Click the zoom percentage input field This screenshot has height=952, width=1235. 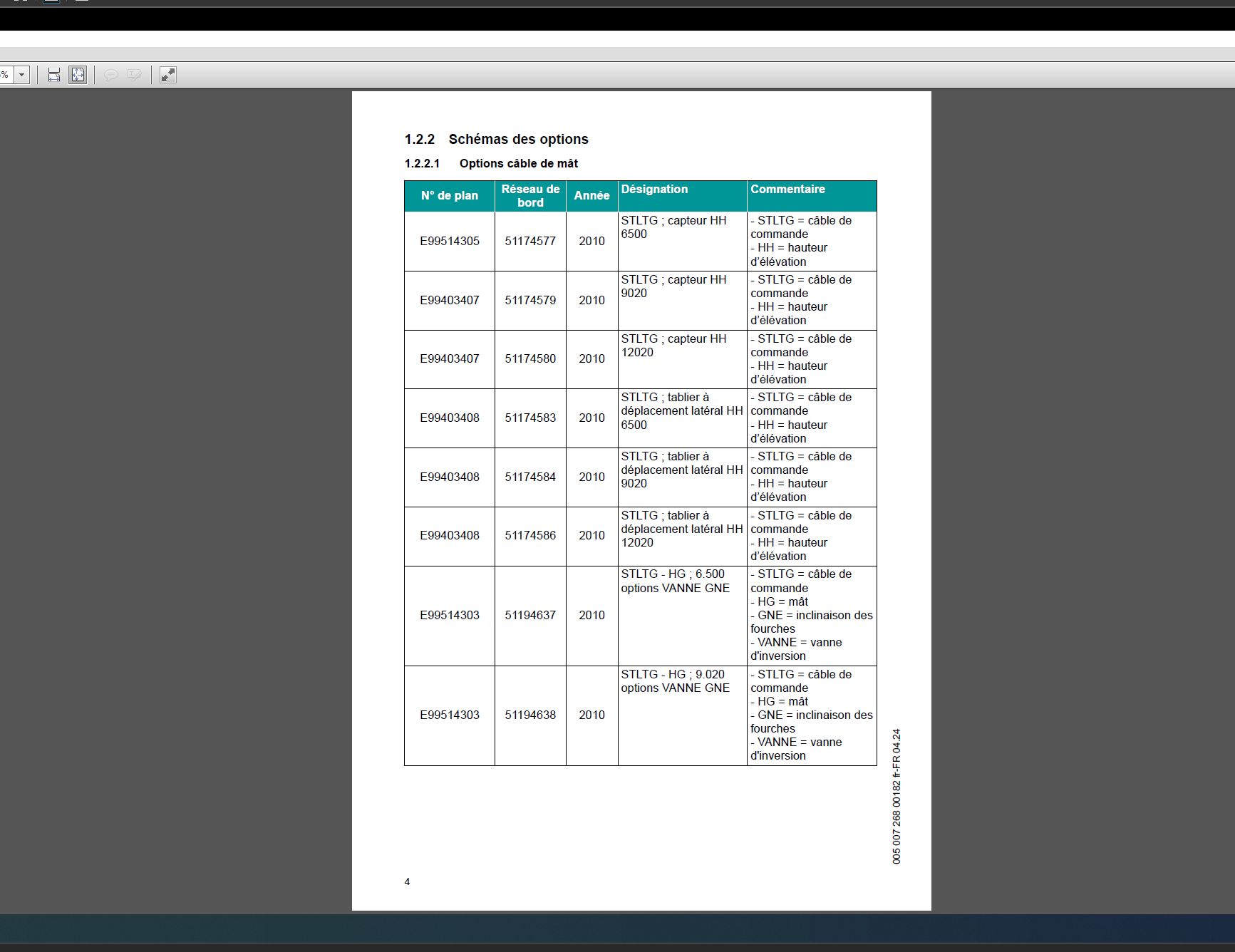click(6, 75)
